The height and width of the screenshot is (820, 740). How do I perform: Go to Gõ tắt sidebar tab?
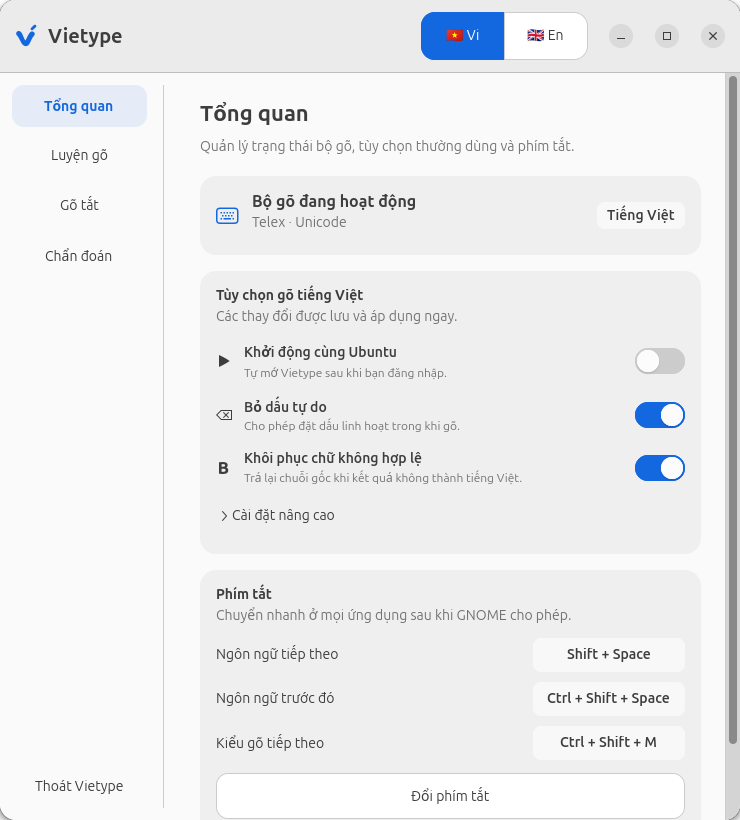point(79,205)
